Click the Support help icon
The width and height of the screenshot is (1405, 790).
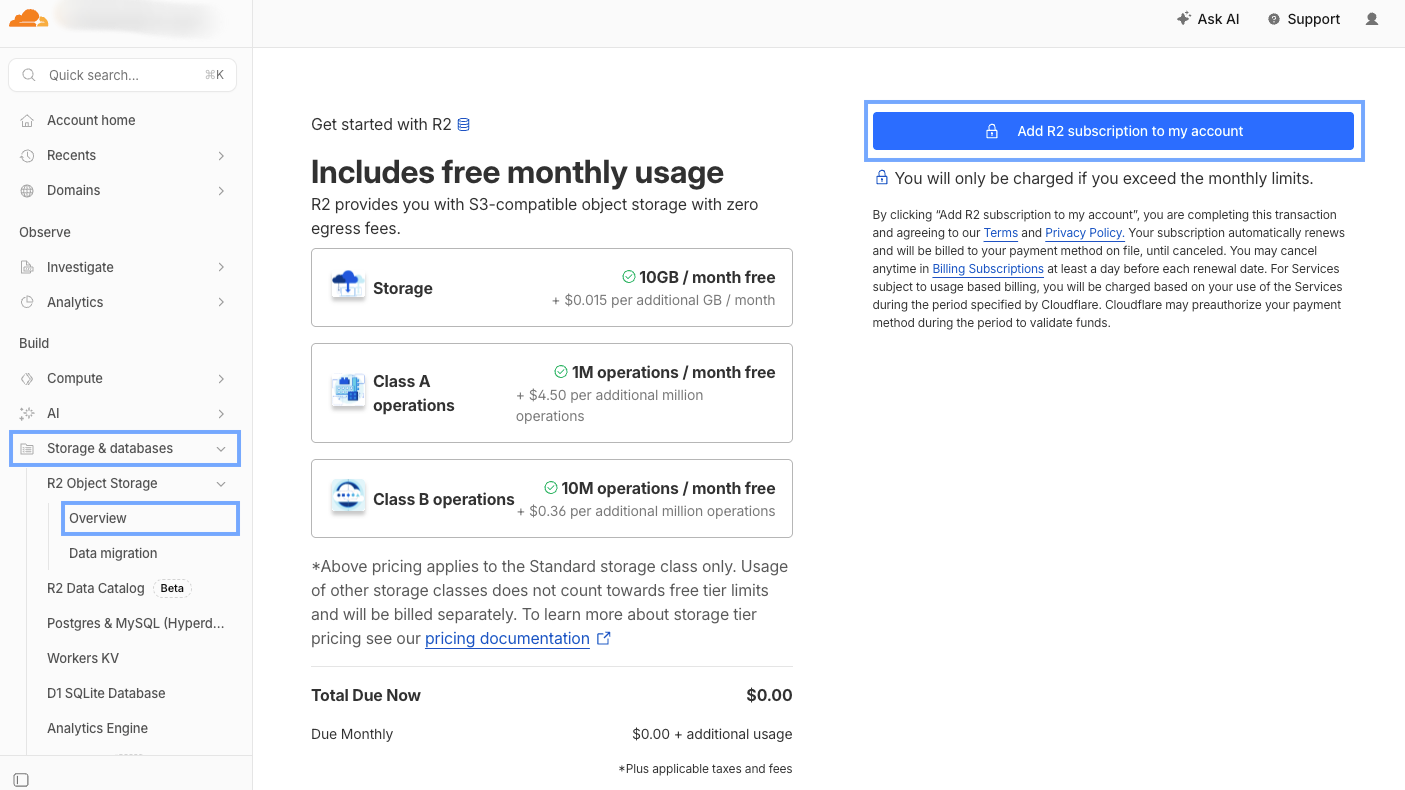[1274, 19]
